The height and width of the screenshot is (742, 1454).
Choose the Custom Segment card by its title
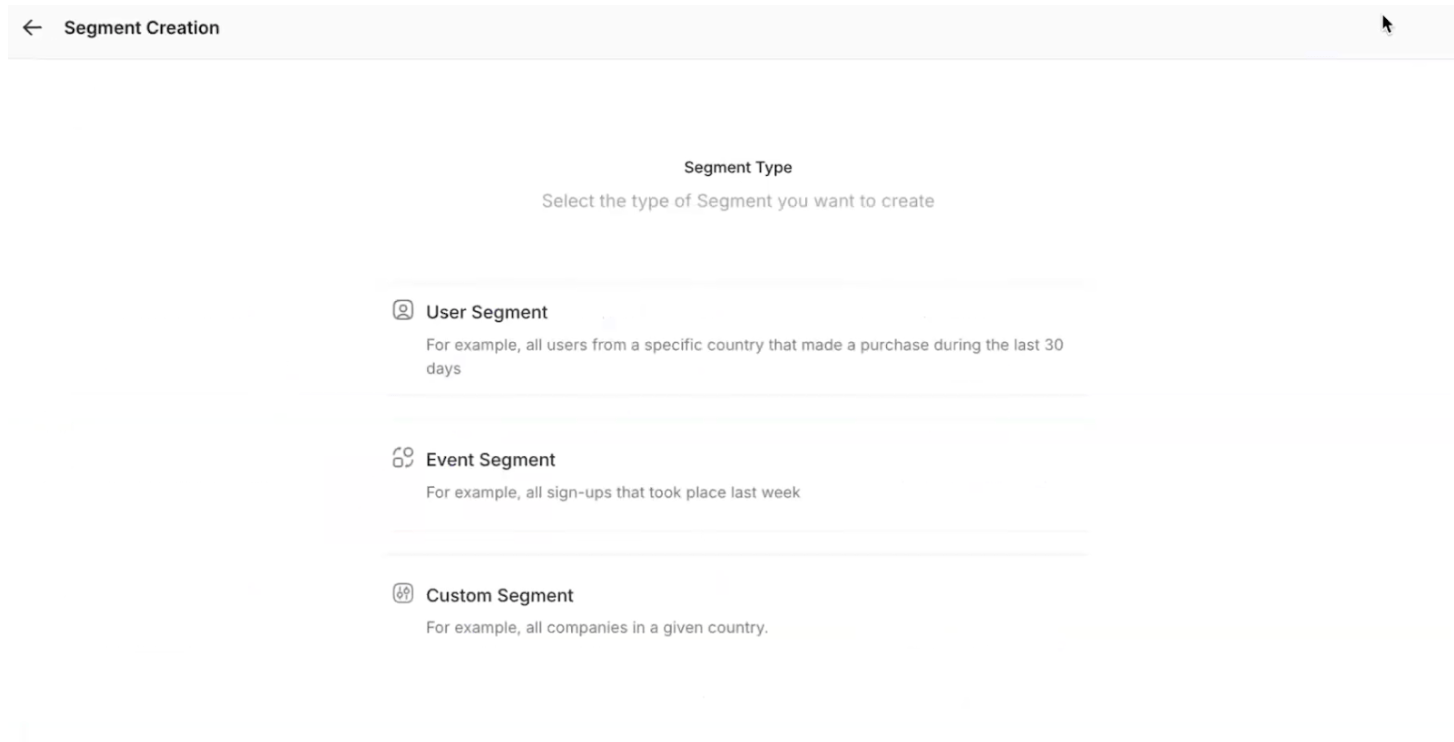coord(500,595)
